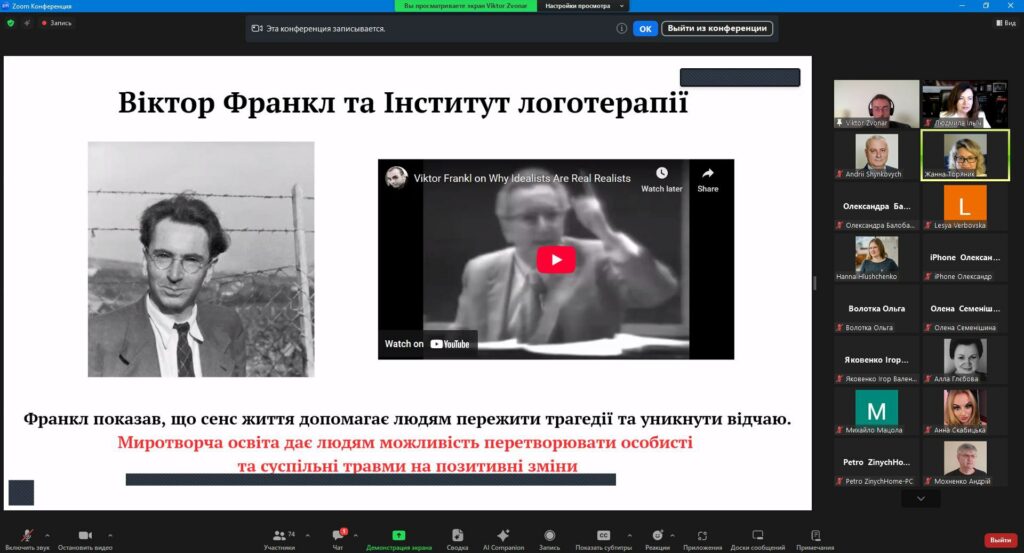Click the green screen-viewing banner at the top
The height and width of the screenshot is (553, 1024).
[x=466, y=6]
